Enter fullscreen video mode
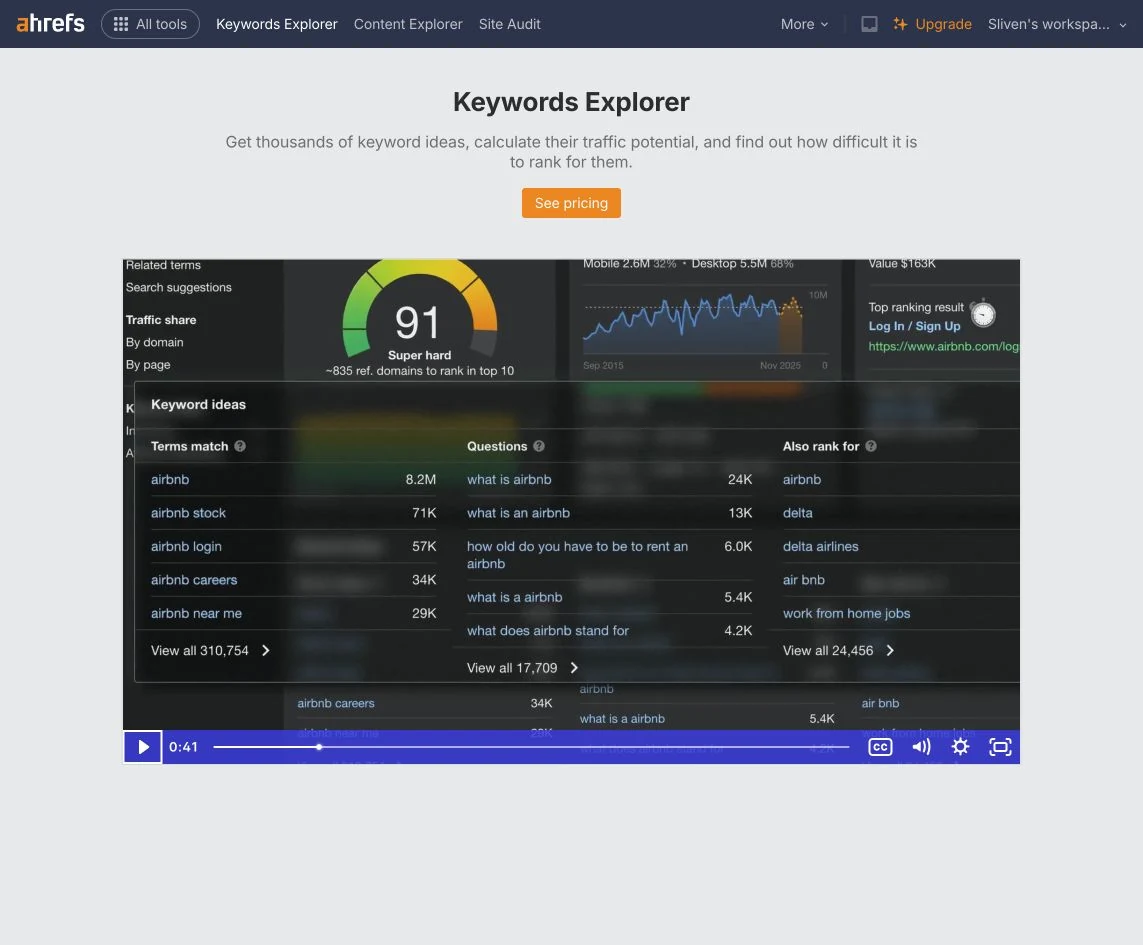Image resolution: width=1143 pixels, height=945 pixels. pyautogui.click(x=999, y=747)
